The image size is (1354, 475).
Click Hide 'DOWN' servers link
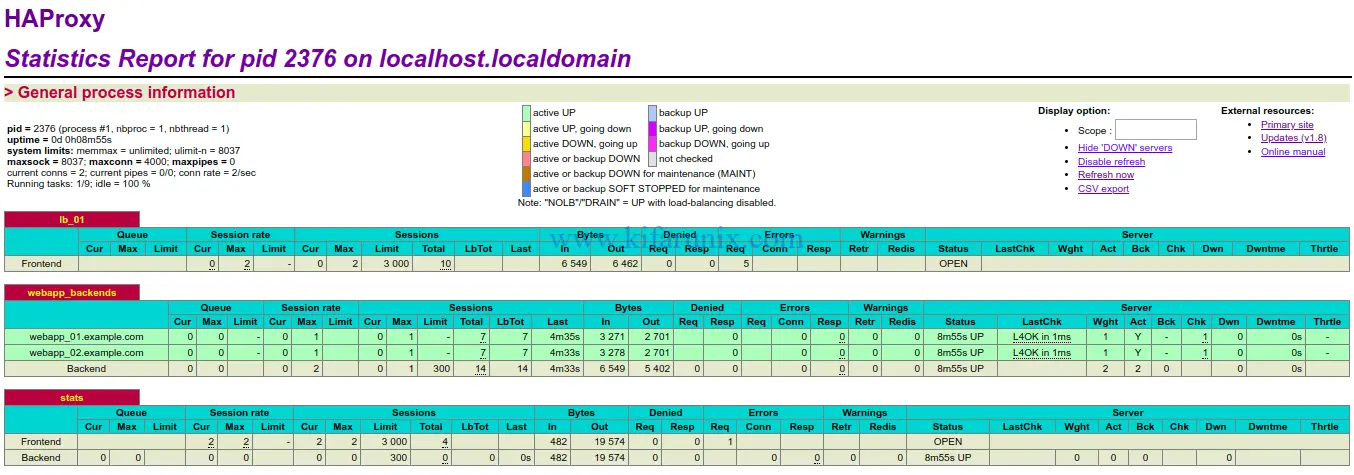pos(1125,148)
